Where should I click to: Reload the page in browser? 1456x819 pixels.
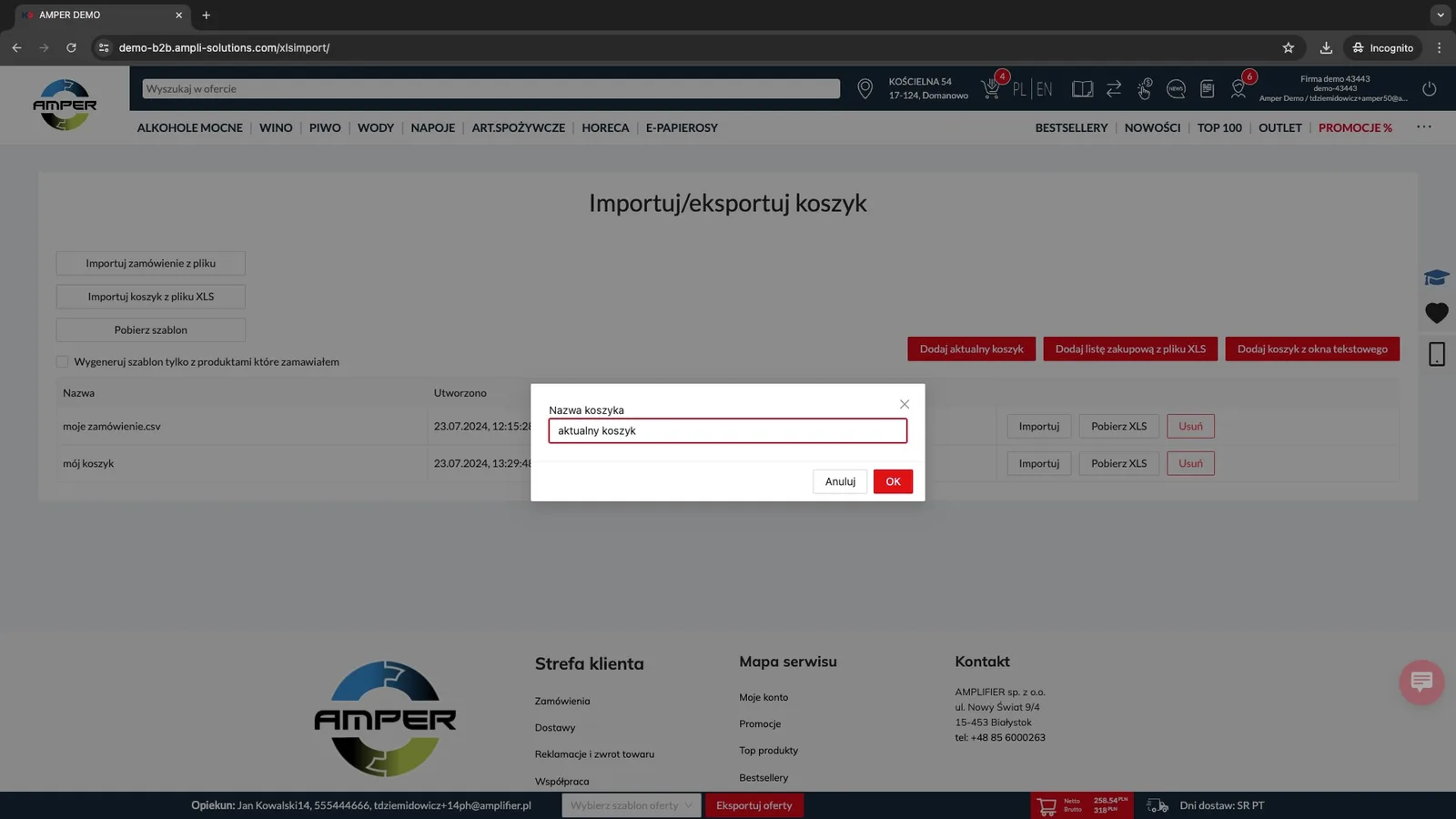[71, 47]
